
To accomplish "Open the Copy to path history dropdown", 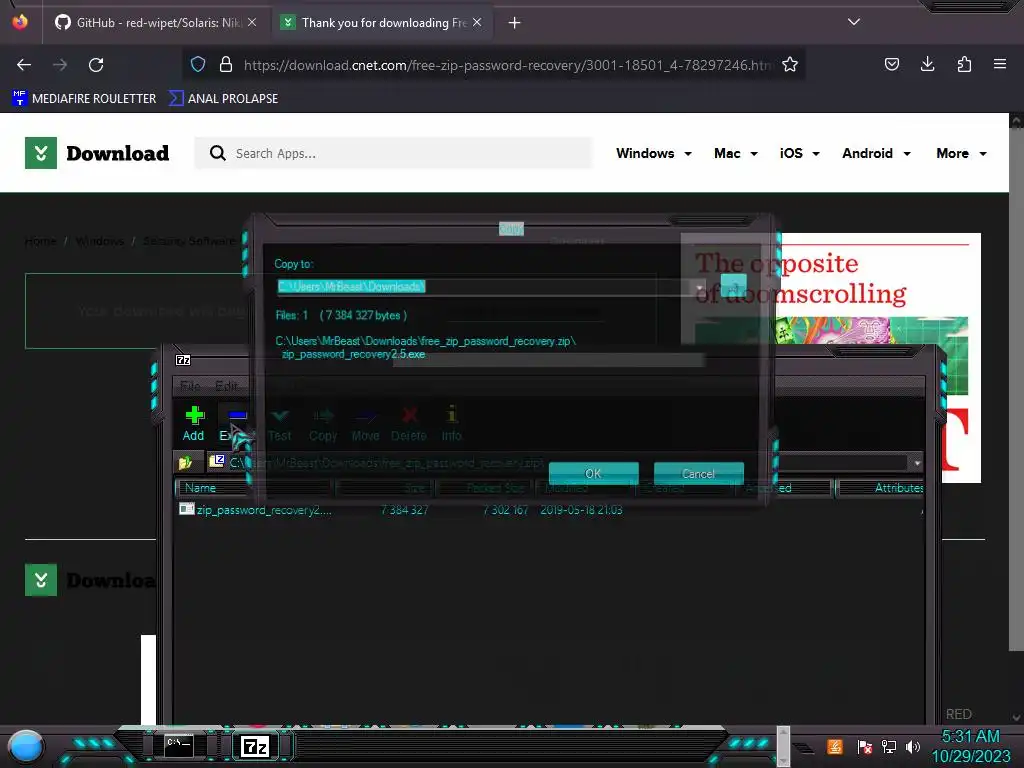I will click(699, 287).
